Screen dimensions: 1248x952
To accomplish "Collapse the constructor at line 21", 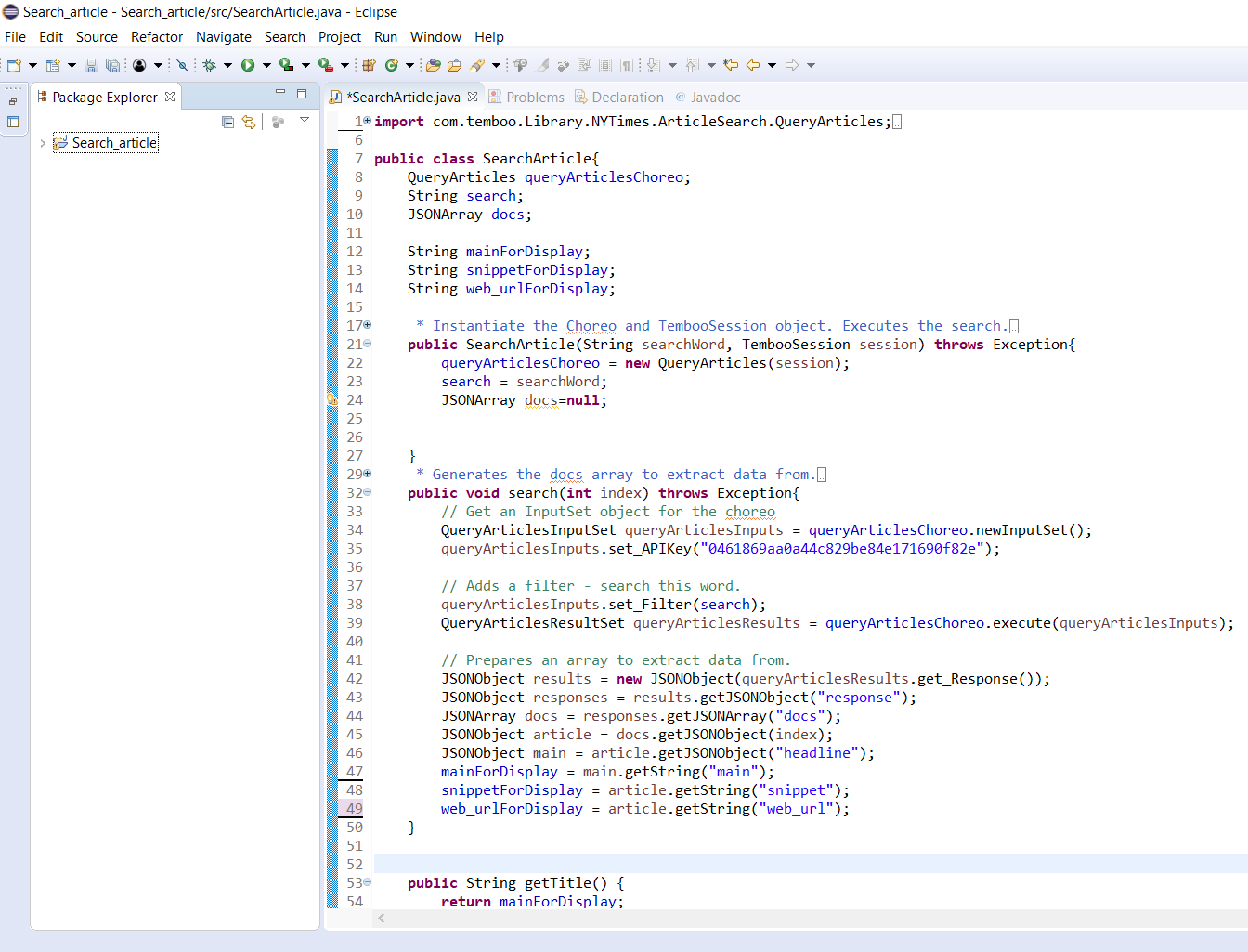I will coord(368,344).
